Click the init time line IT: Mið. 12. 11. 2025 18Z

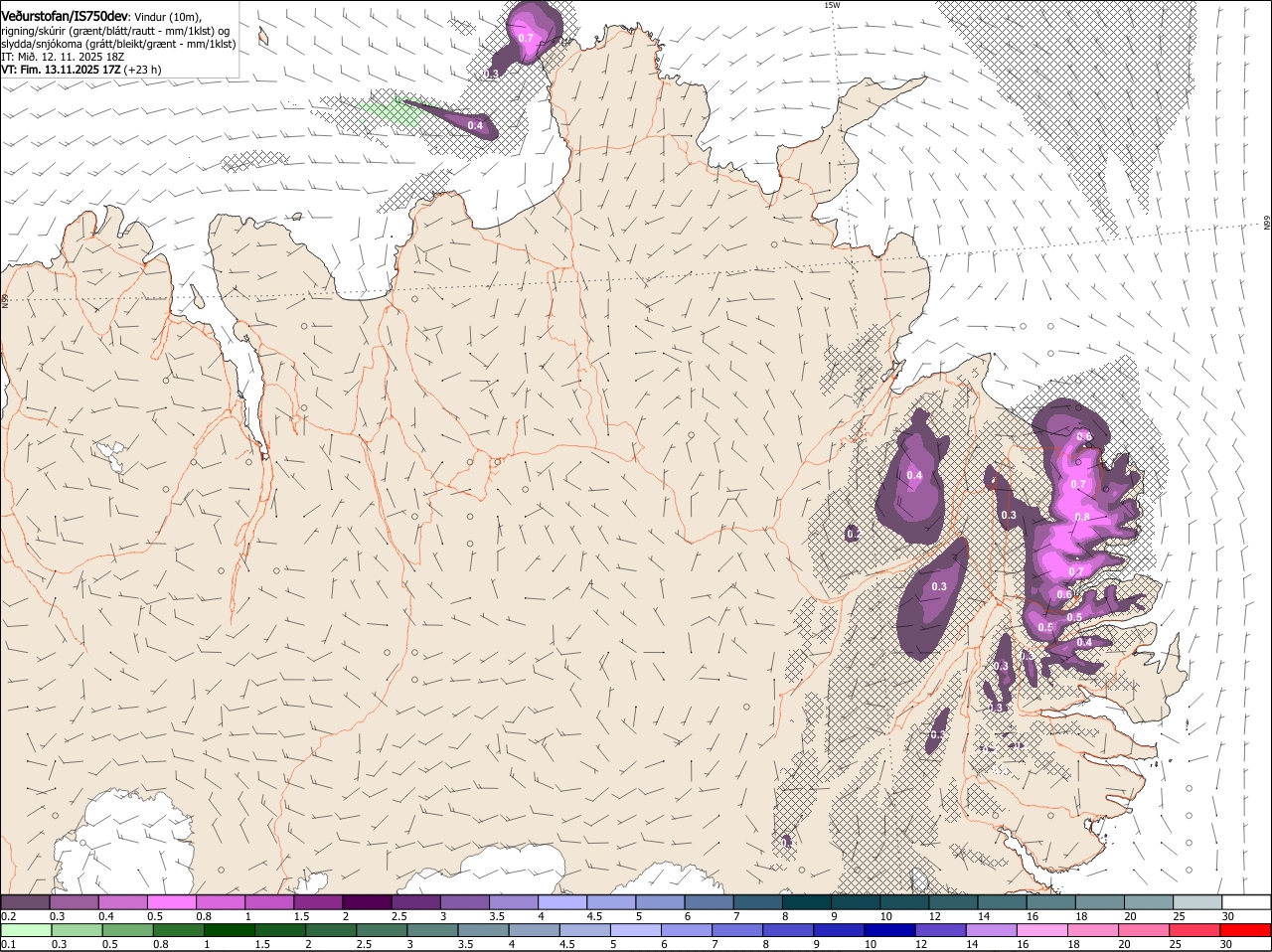63,57
